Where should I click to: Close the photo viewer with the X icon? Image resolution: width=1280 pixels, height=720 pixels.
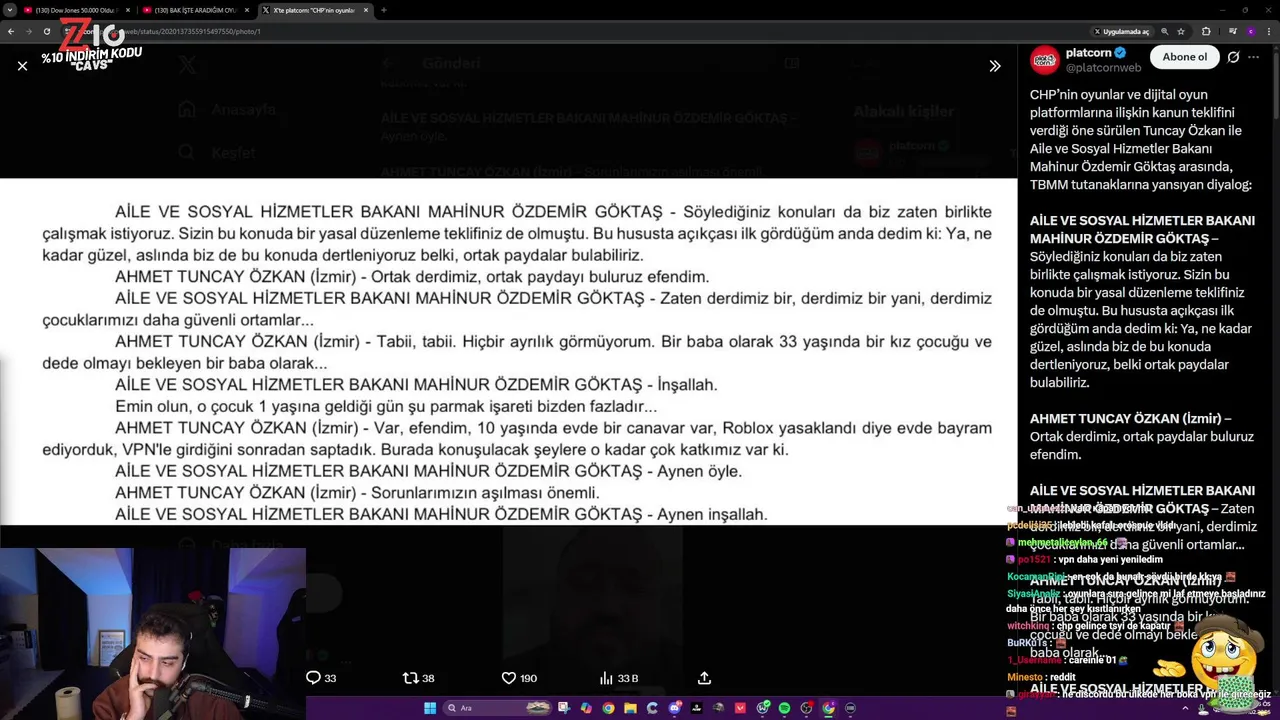click(x=22, y=66)
